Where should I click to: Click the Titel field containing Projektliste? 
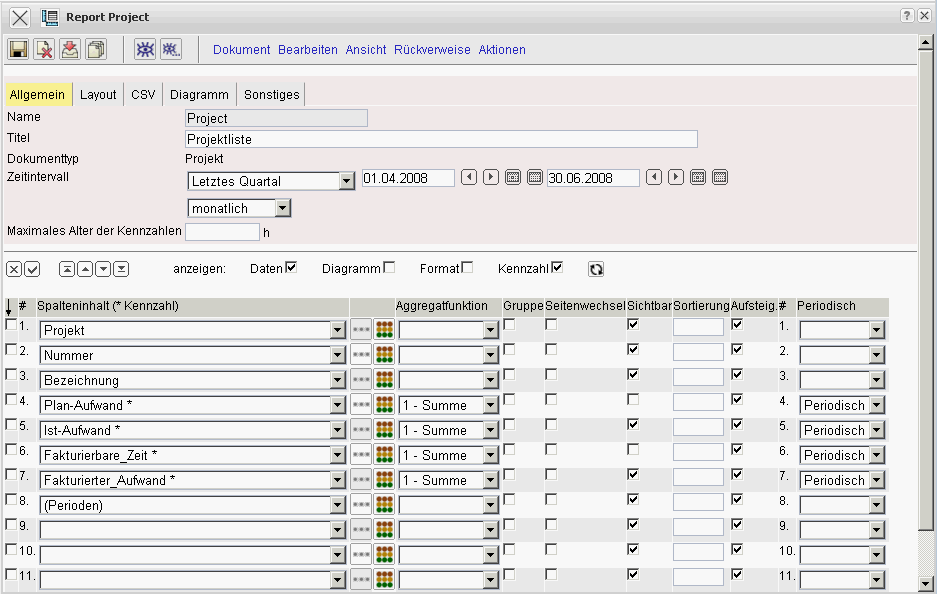tap(441, 139)
